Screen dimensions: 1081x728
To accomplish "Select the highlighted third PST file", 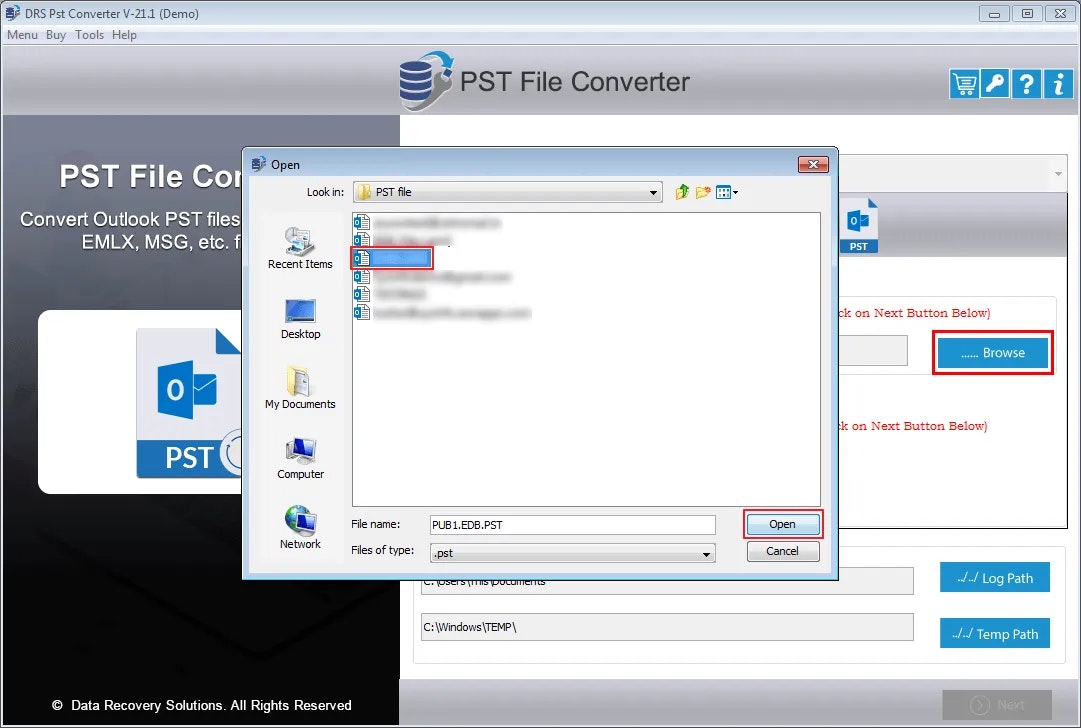I will pos(392,259).
